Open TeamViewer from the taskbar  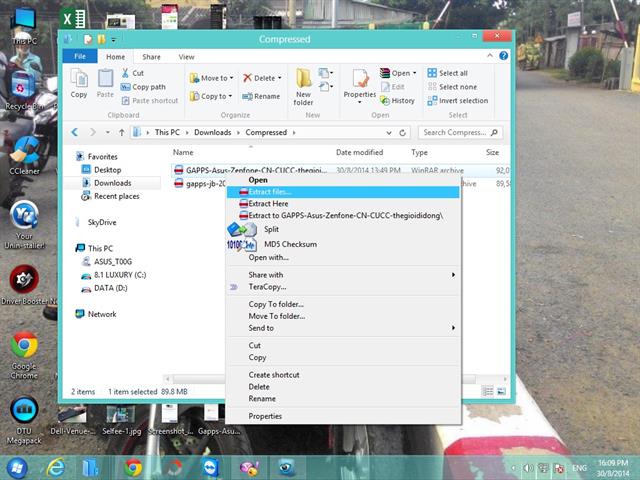coord(211,468)
